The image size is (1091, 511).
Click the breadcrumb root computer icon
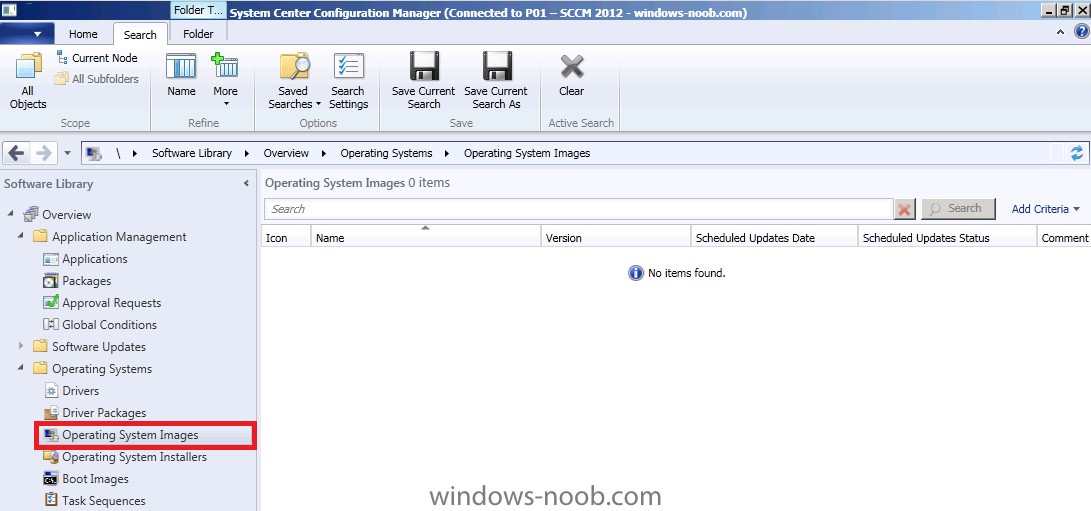[x=95, y=153]
